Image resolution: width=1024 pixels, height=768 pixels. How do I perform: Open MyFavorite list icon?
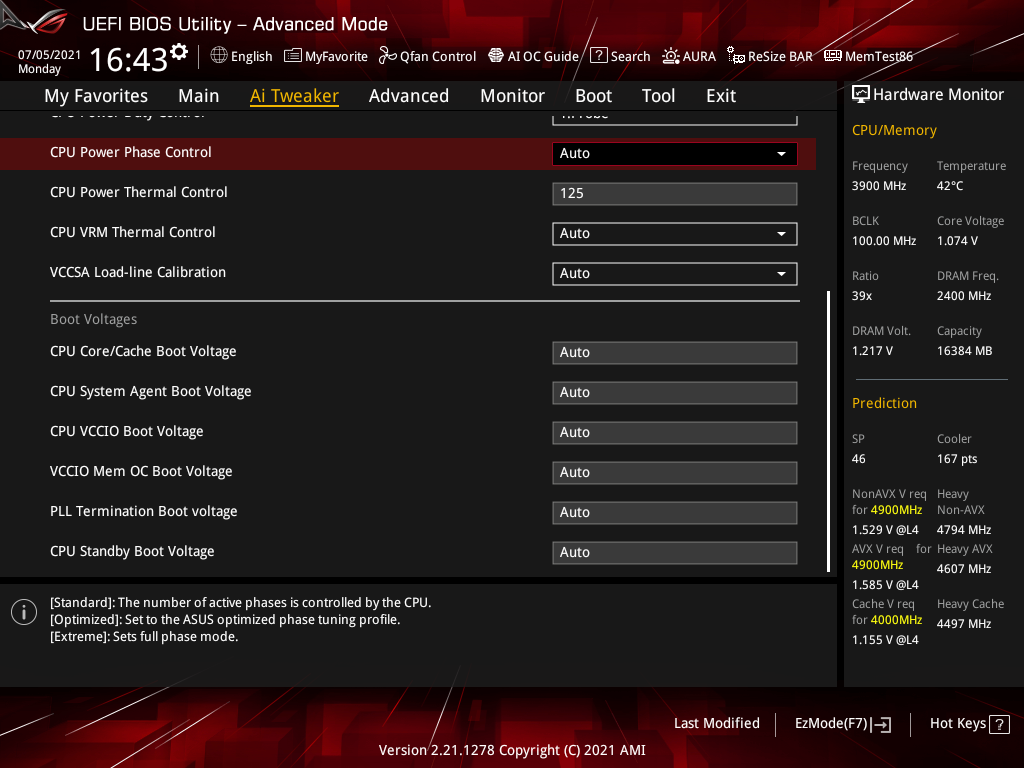tap(293, 56)
